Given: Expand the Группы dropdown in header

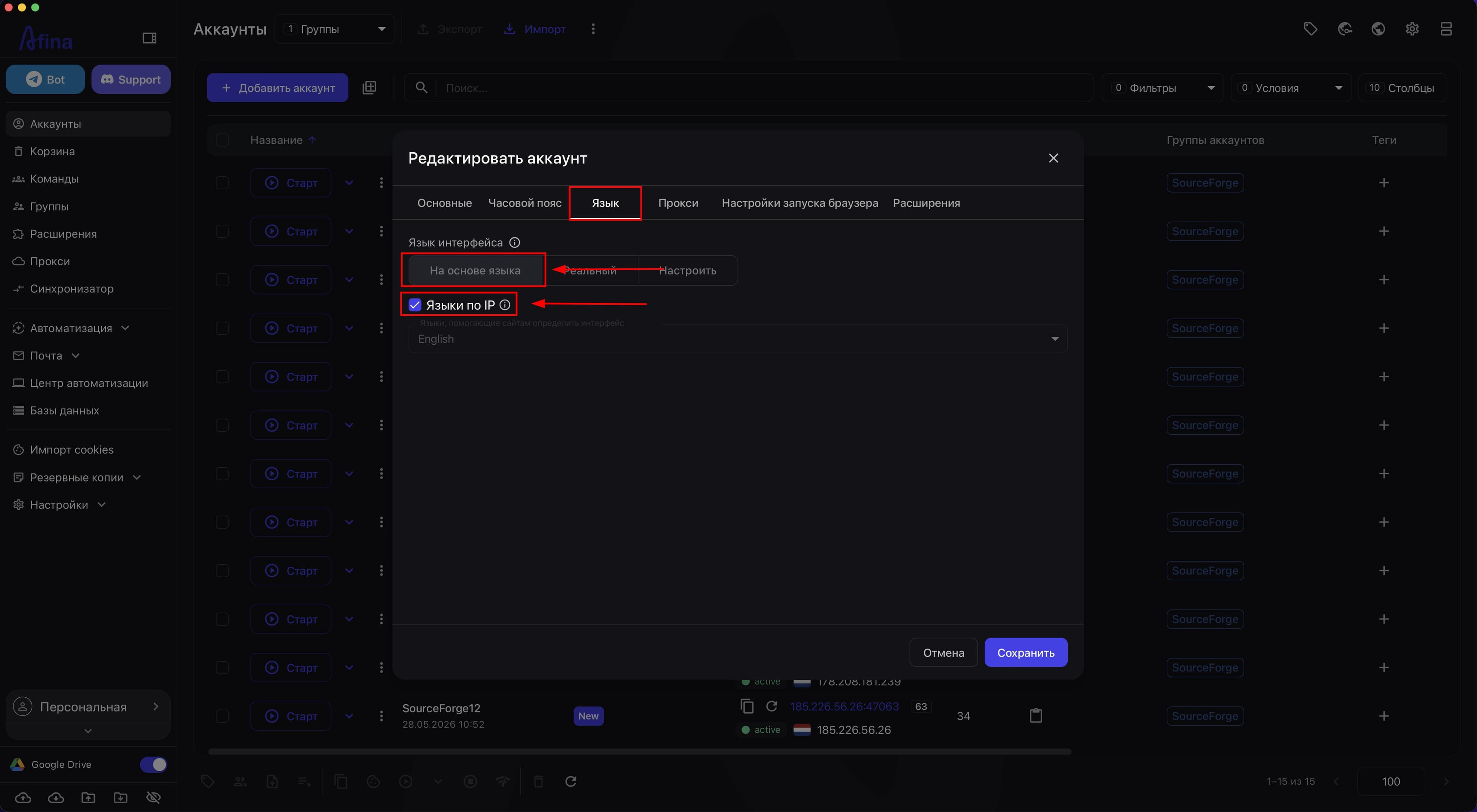Looking at the screenshot, I should [x=334, y=29].
